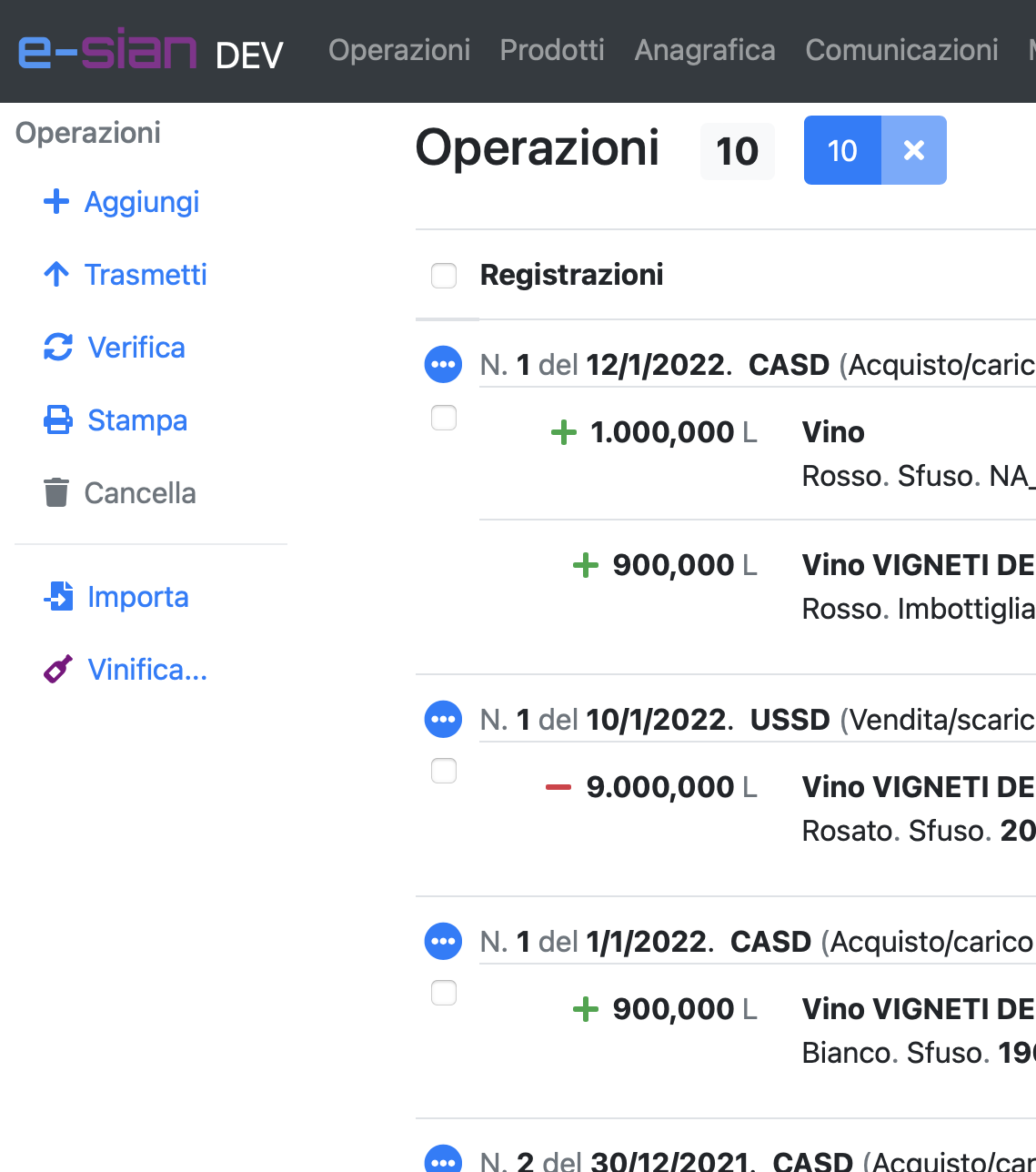The width and height of the screenshot is (1036, 1172).
Task: Toggle the select-all Registrazioni checkbox
Action: [x=444, y=276]
